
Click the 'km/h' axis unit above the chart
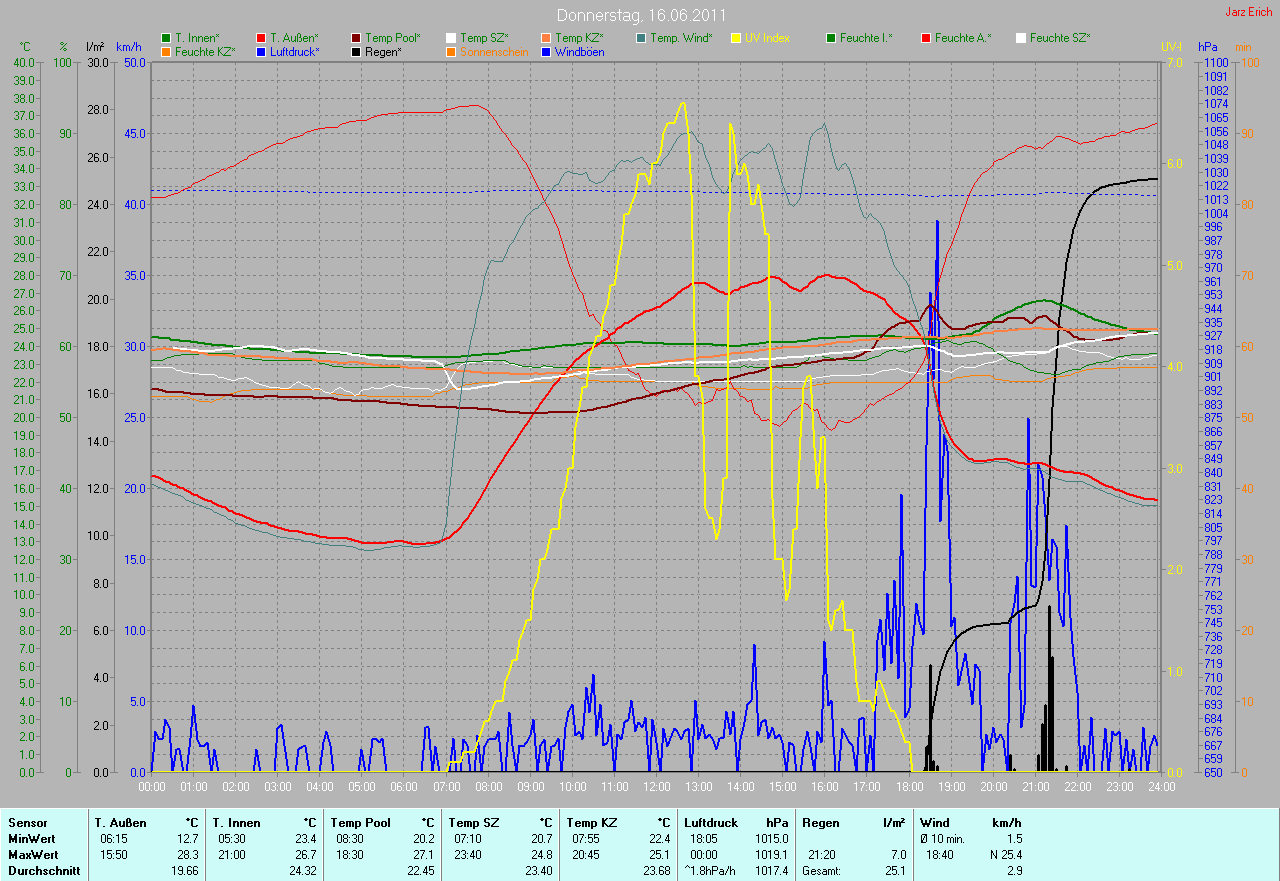[x=129, y=47]
